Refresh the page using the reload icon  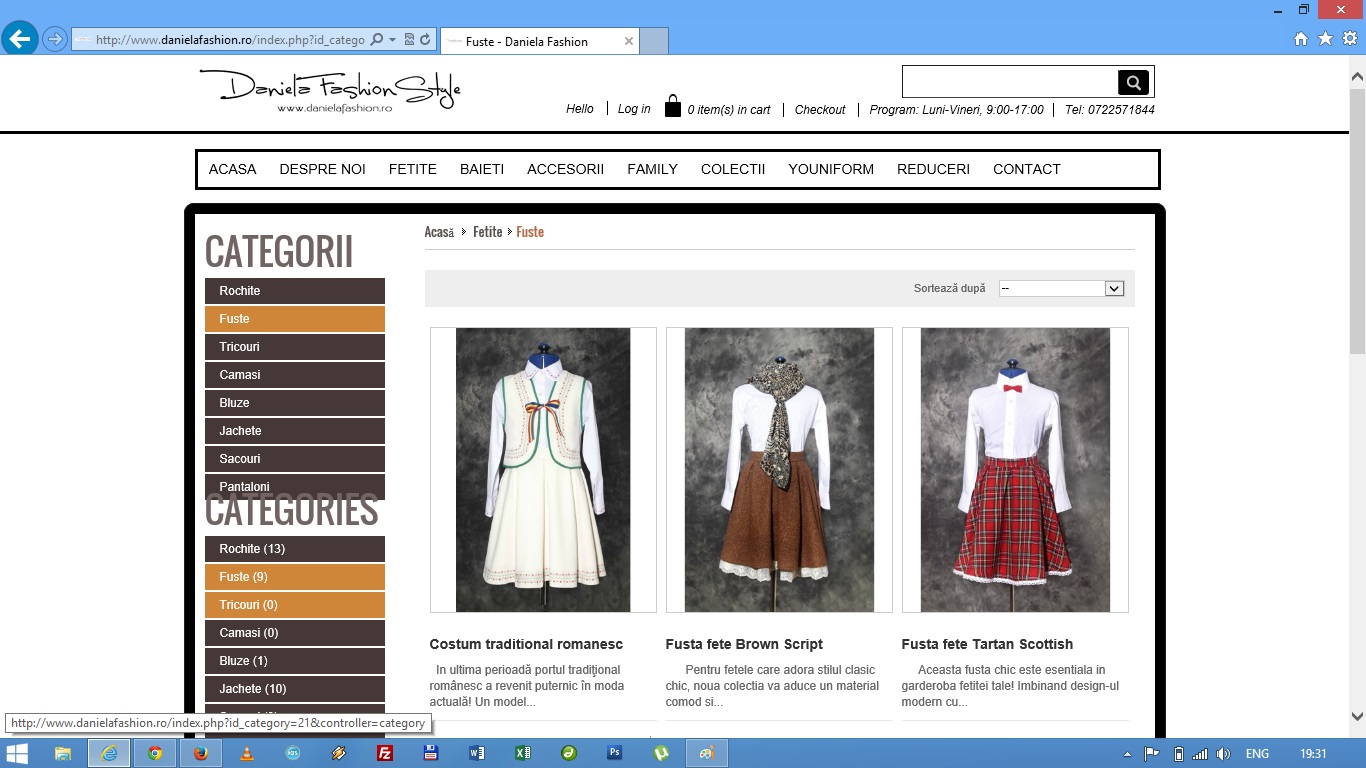[x=425, y=40]
